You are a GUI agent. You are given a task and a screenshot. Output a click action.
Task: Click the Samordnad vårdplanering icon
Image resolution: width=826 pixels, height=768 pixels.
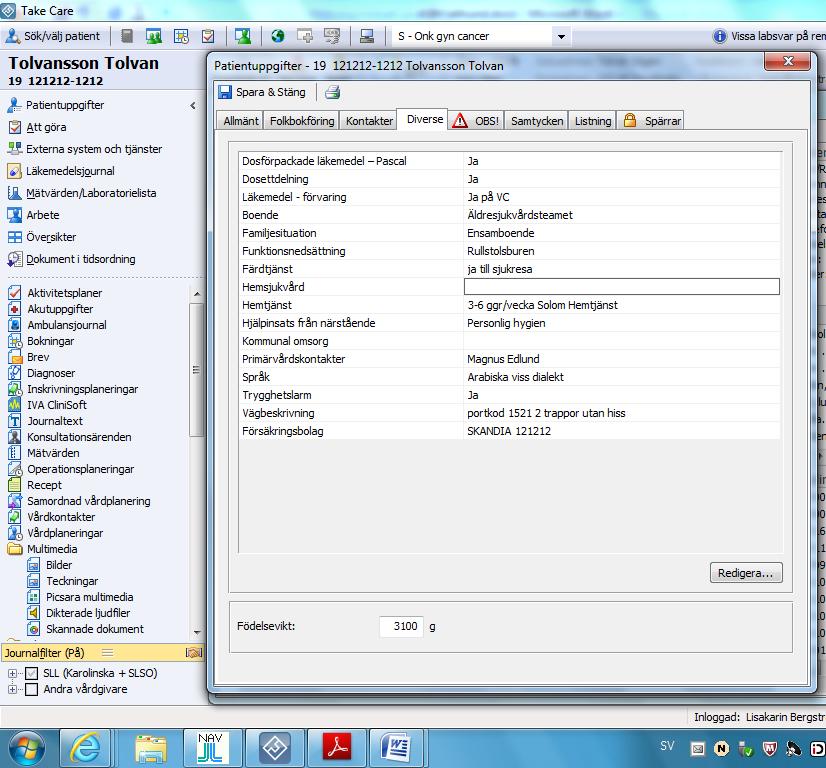(x=15, y=501)
